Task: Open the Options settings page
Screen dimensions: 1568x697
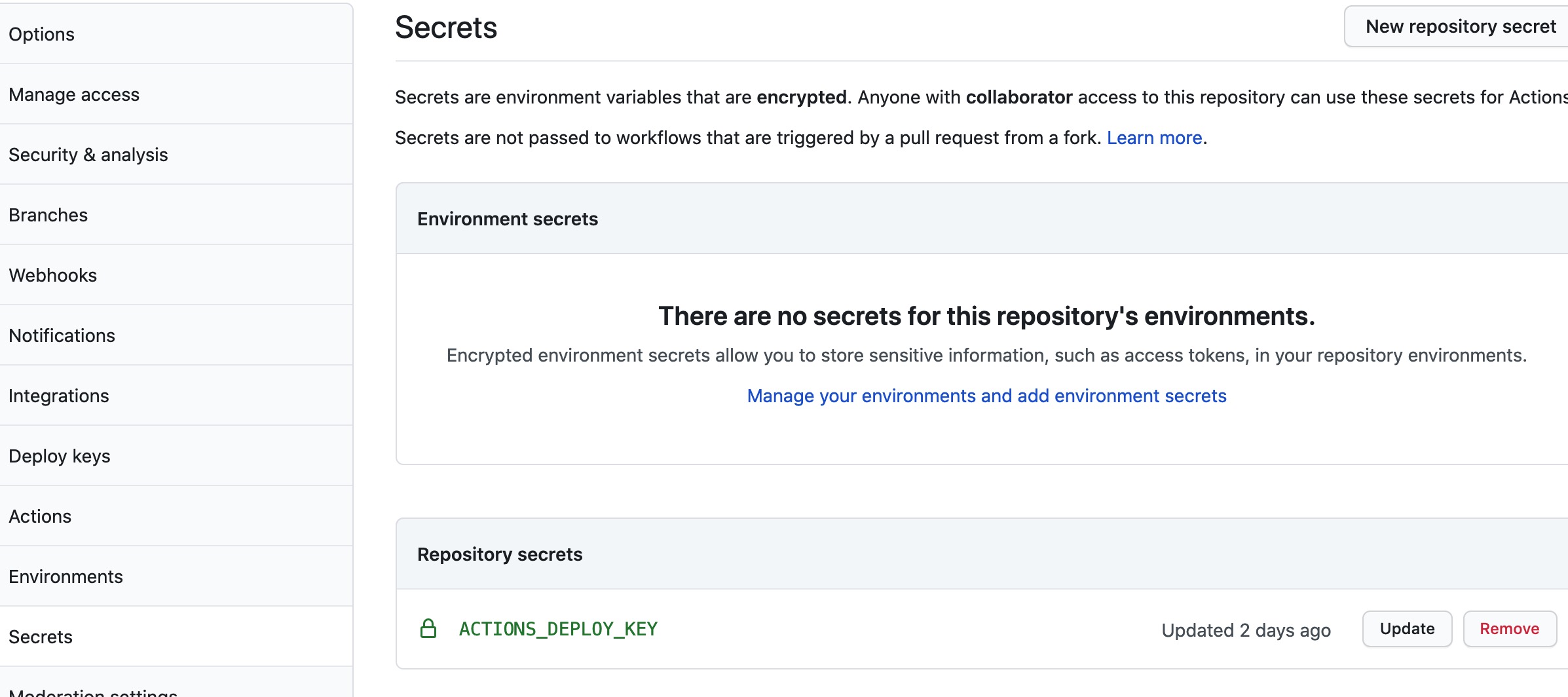Action: point(42,34)
